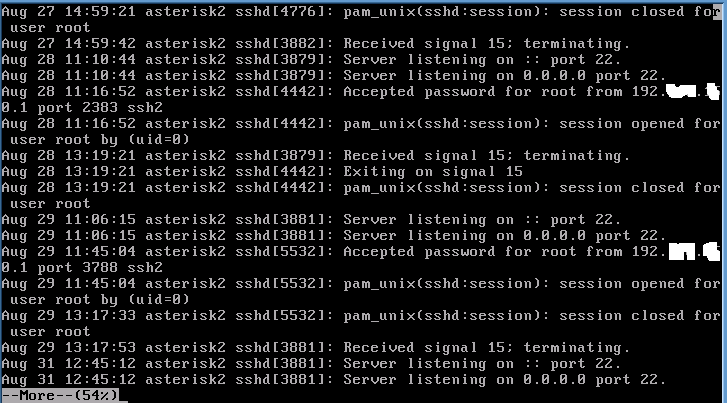Click the "Aug 27 14:59:42" timestamp
Image resolution: width=727 pixels, height=403 pixels.
click(66, 43)
